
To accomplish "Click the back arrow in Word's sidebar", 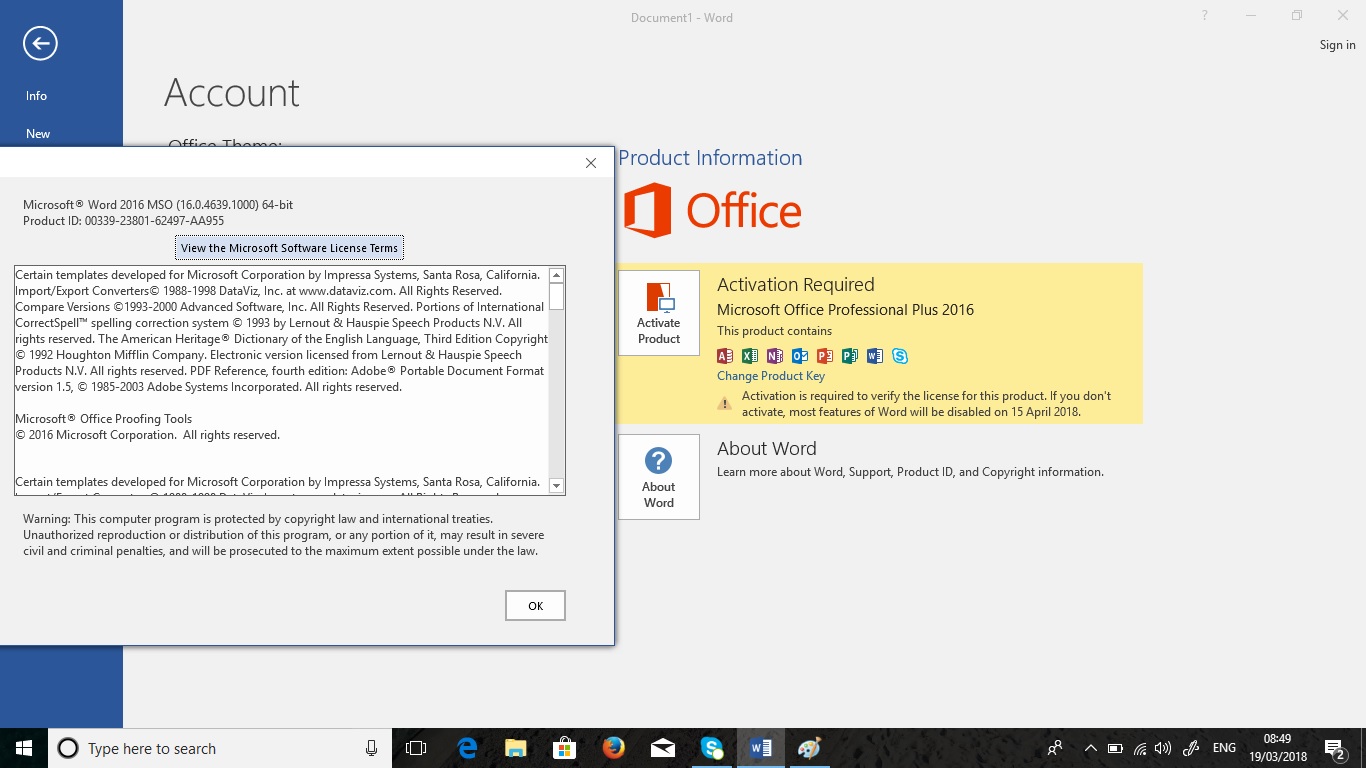I will pyautogui.click(x=40, y=43).
